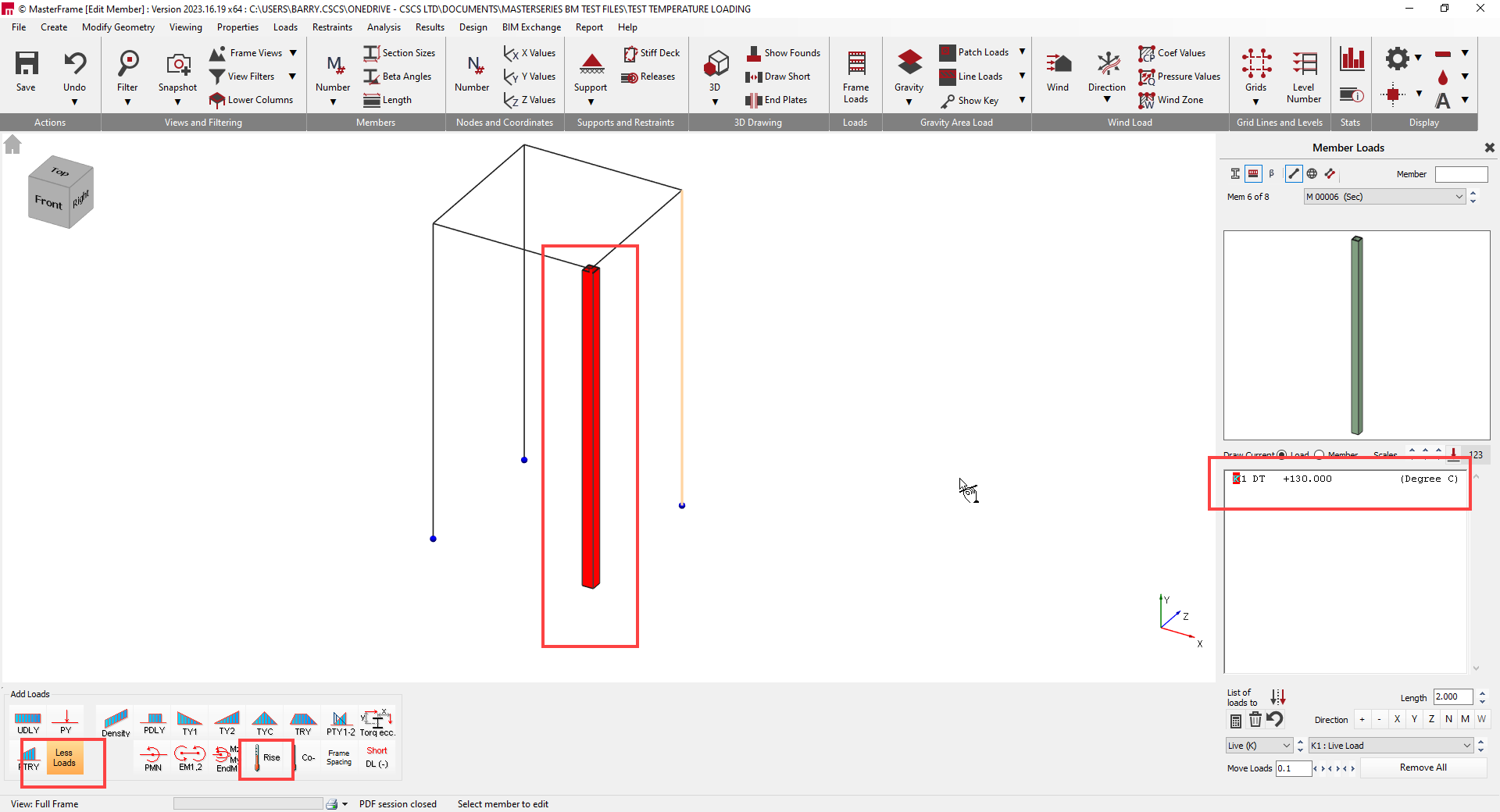Expand the Frame Views dropdown arrow

[x=293, y=53]
